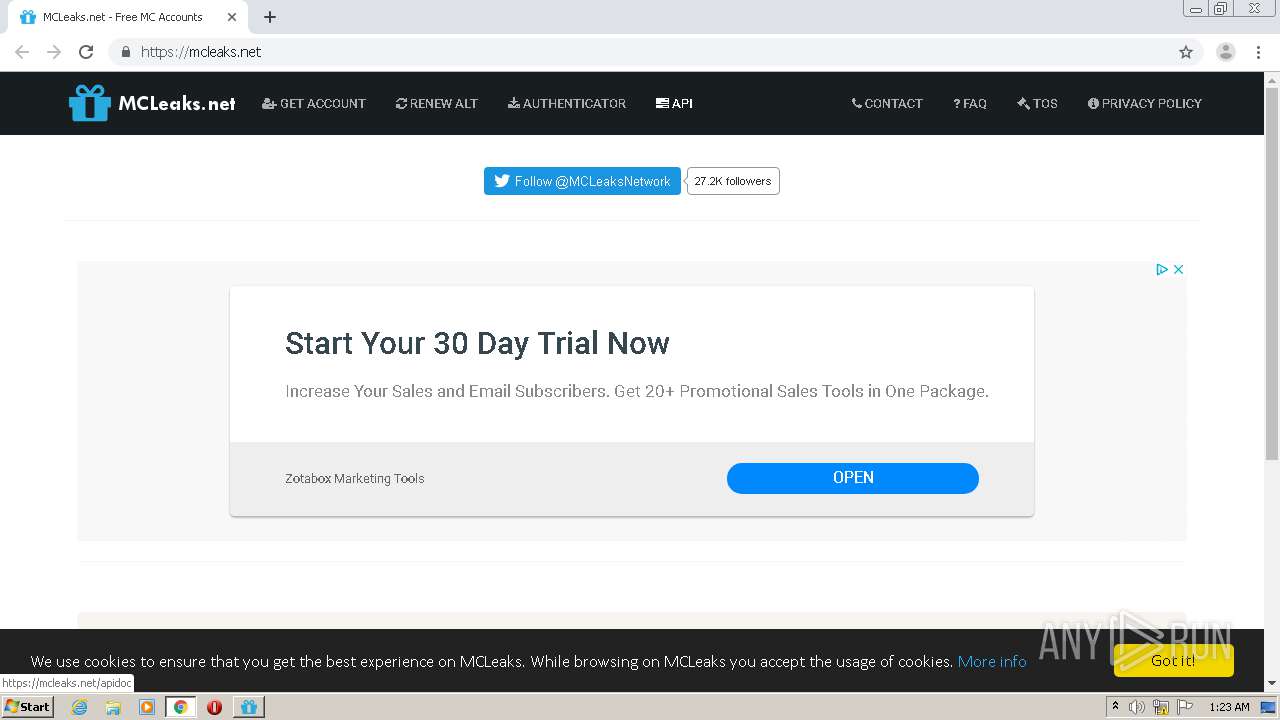This screenshot has height=720, width=1280.
Task: Click the padlock site info icon
Action: (125, 52)
